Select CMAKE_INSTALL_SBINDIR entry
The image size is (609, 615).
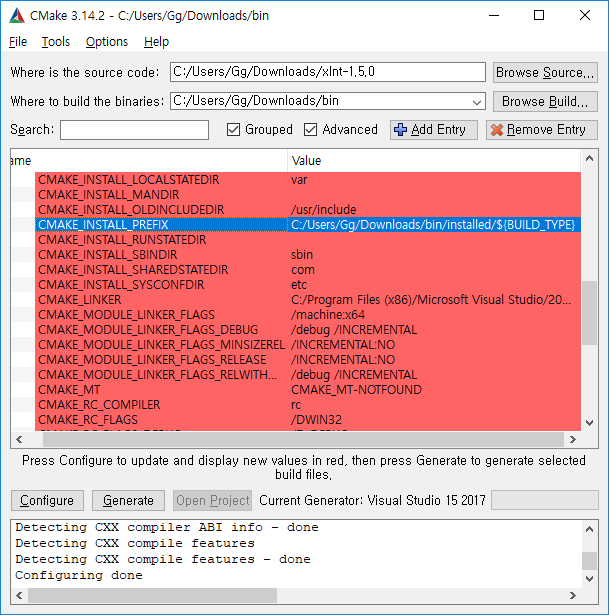pyautogui.click(x=107, y=255)
